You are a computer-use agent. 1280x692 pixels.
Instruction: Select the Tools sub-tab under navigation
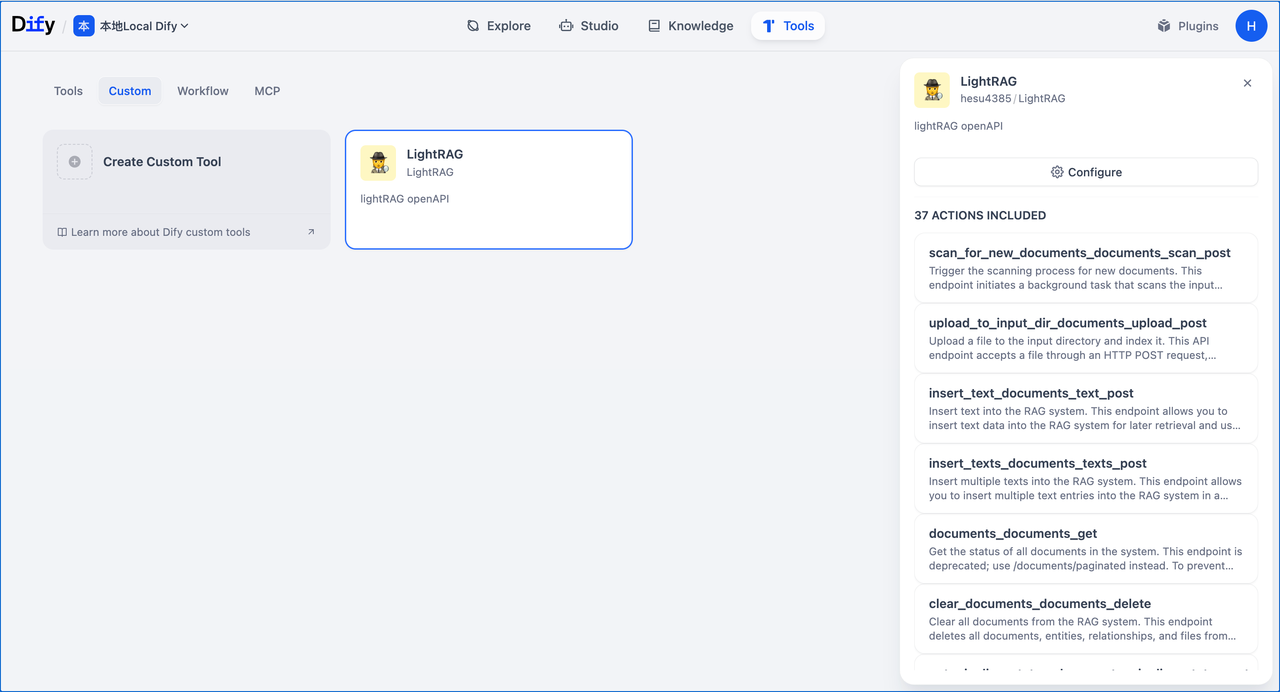click(68, 91)
